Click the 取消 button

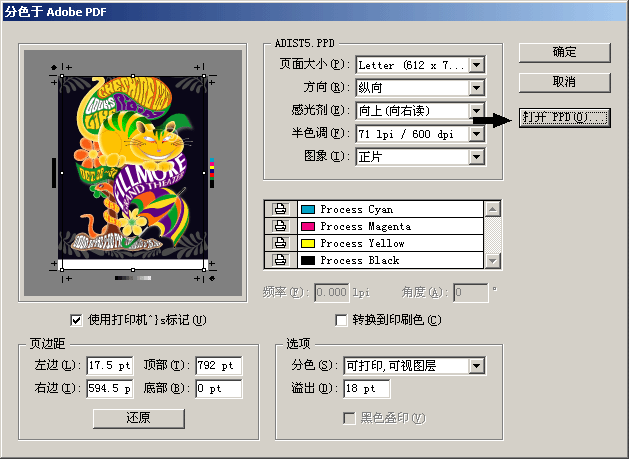[x=564, y=82]
